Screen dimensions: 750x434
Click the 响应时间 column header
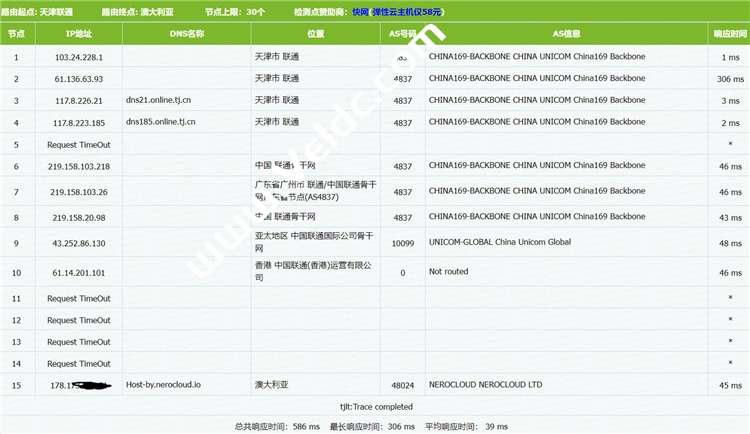pos(730,33)
